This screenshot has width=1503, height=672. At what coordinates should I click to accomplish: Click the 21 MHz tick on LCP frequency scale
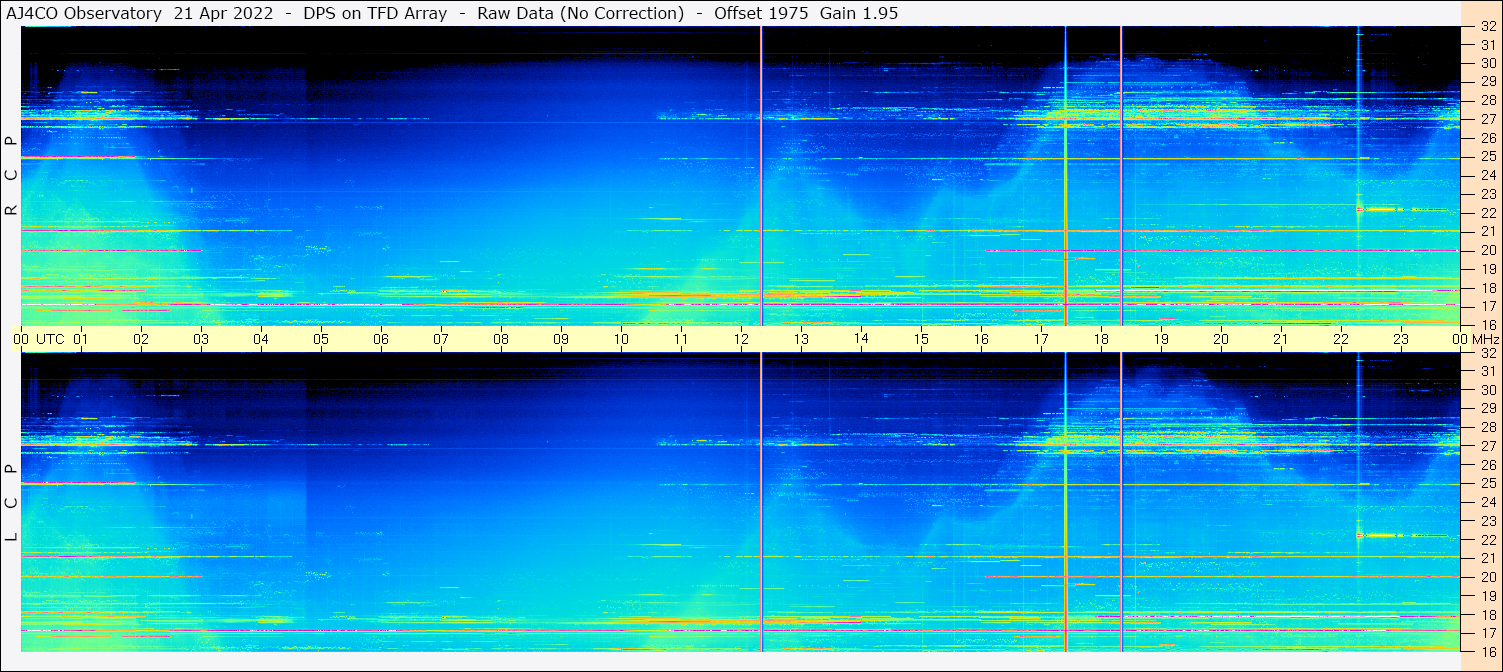point(1488,558)
